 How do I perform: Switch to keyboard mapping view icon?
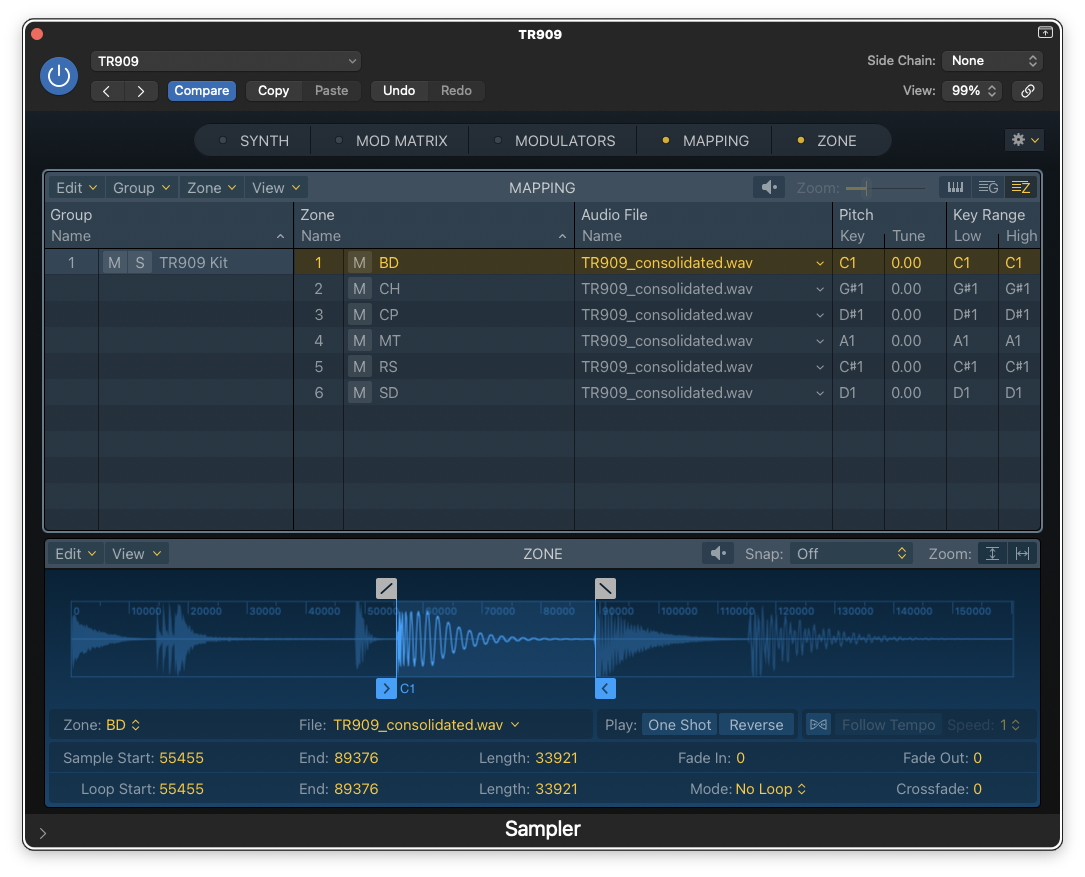[955, 188]
